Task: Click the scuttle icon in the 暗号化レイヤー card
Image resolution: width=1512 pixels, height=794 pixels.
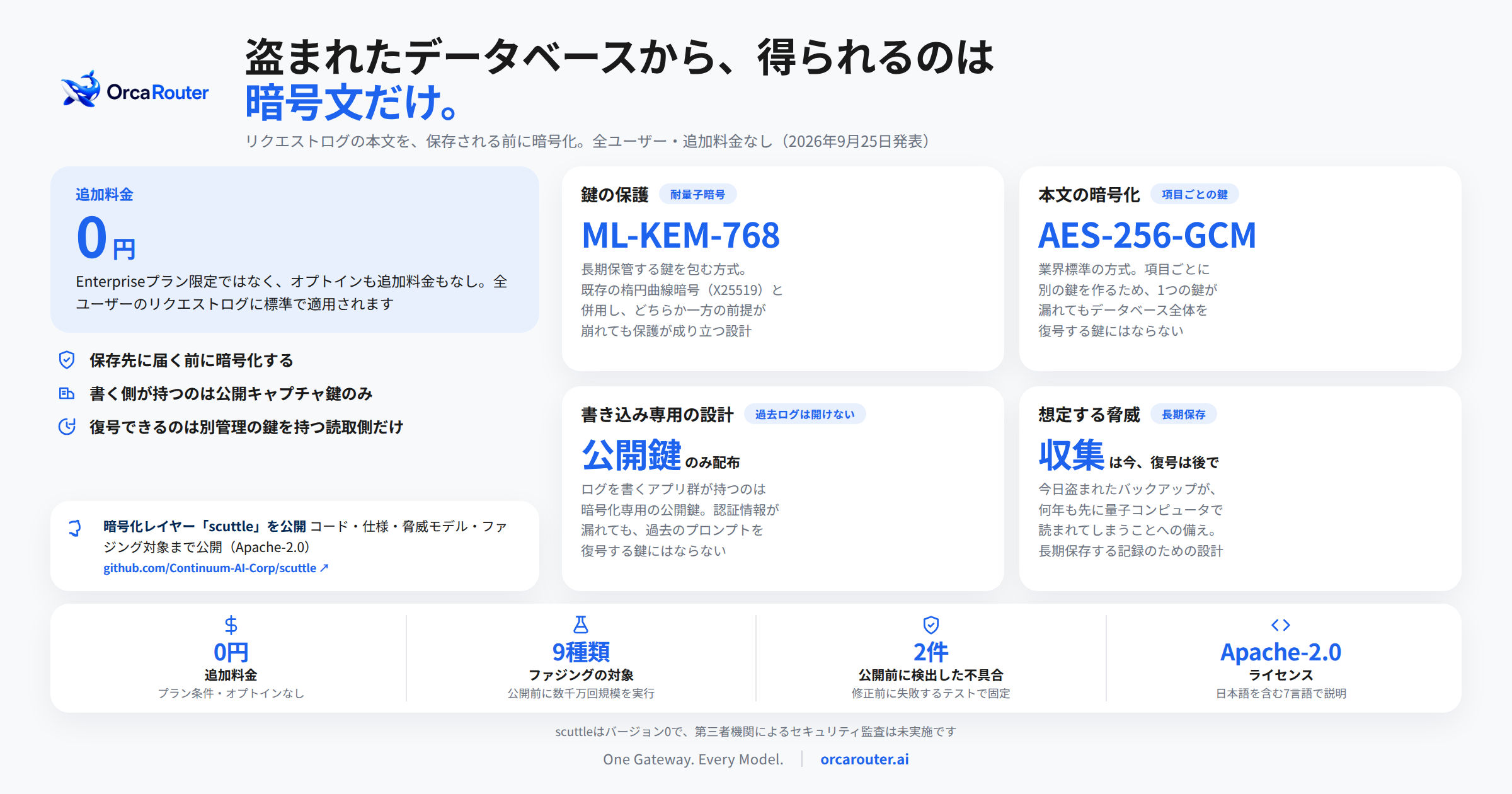Action: 75,528
